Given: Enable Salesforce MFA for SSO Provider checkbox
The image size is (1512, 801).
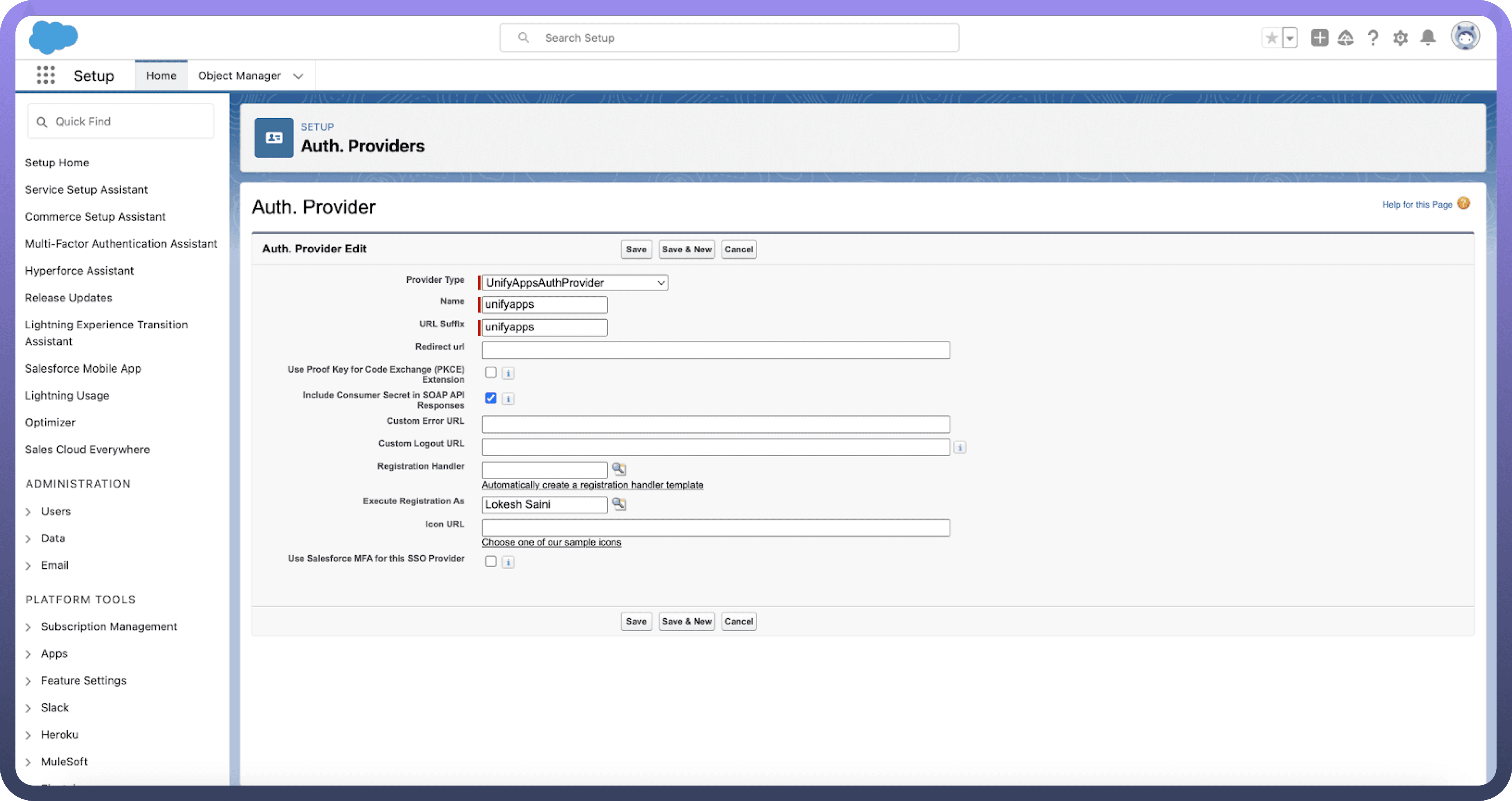Looking at the screenshot, I should pos(491,562).
